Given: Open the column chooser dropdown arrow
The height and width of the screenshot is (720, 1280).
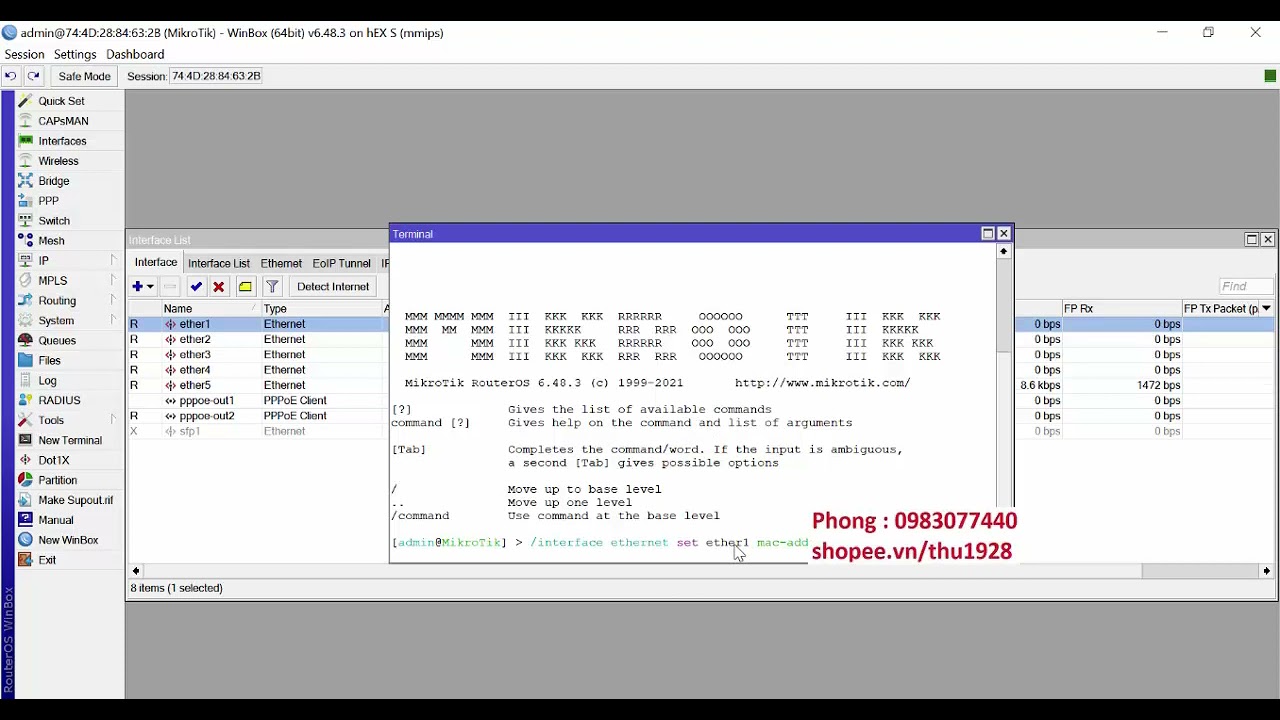Looking at the screenshot, I should (x=1266, y=309).
